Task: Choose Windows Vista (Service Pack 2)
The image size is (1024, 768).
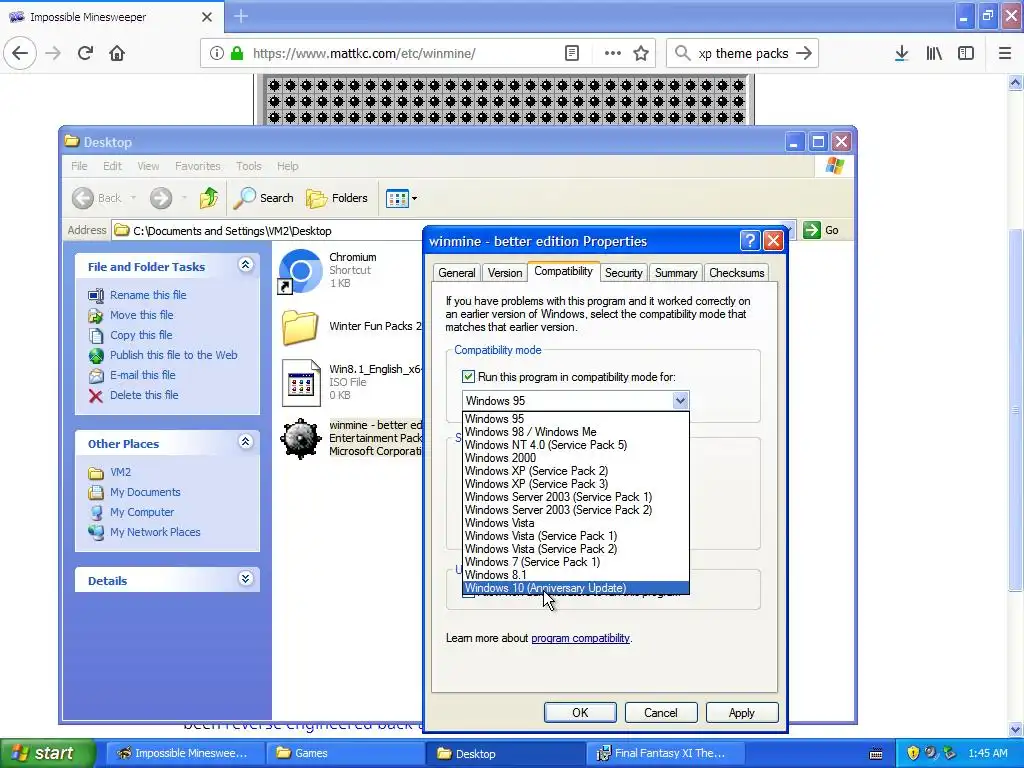Action: point(575,549)
